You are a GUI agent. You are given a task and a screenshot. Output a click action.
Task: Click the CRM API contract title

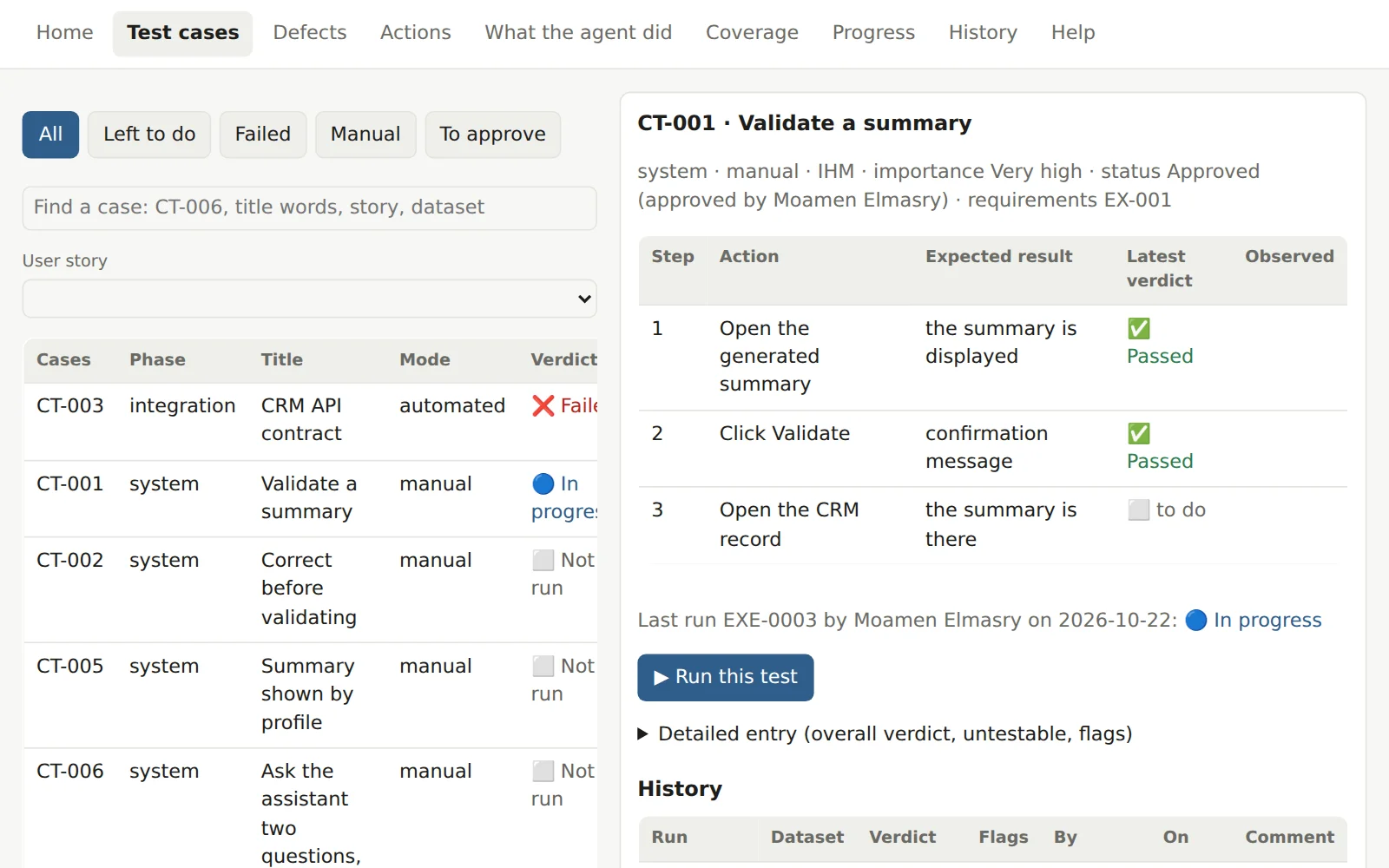(301, 419)
